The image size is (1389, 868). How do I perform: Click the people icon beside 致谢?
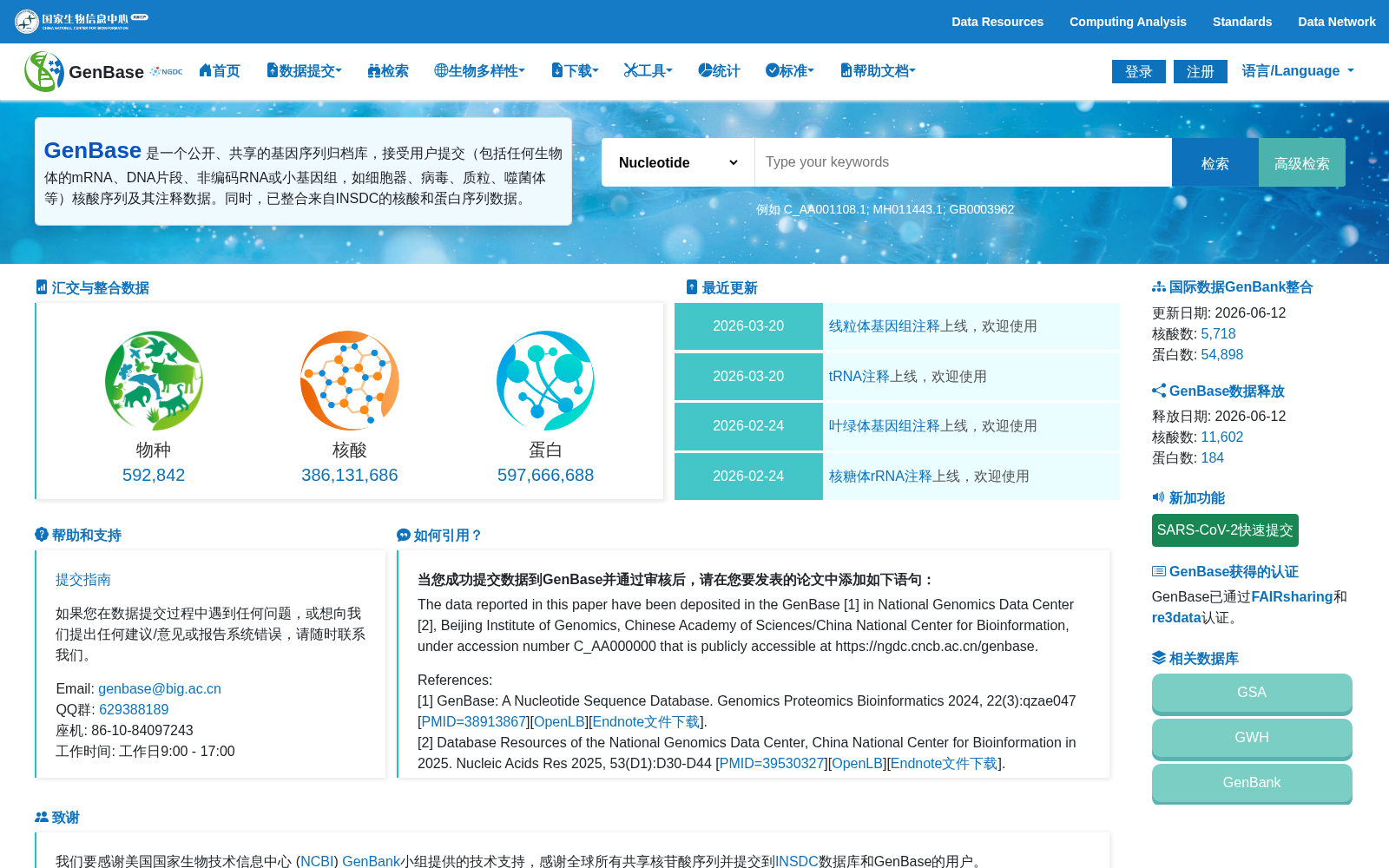pyautogui.click(x=42, y=817)
